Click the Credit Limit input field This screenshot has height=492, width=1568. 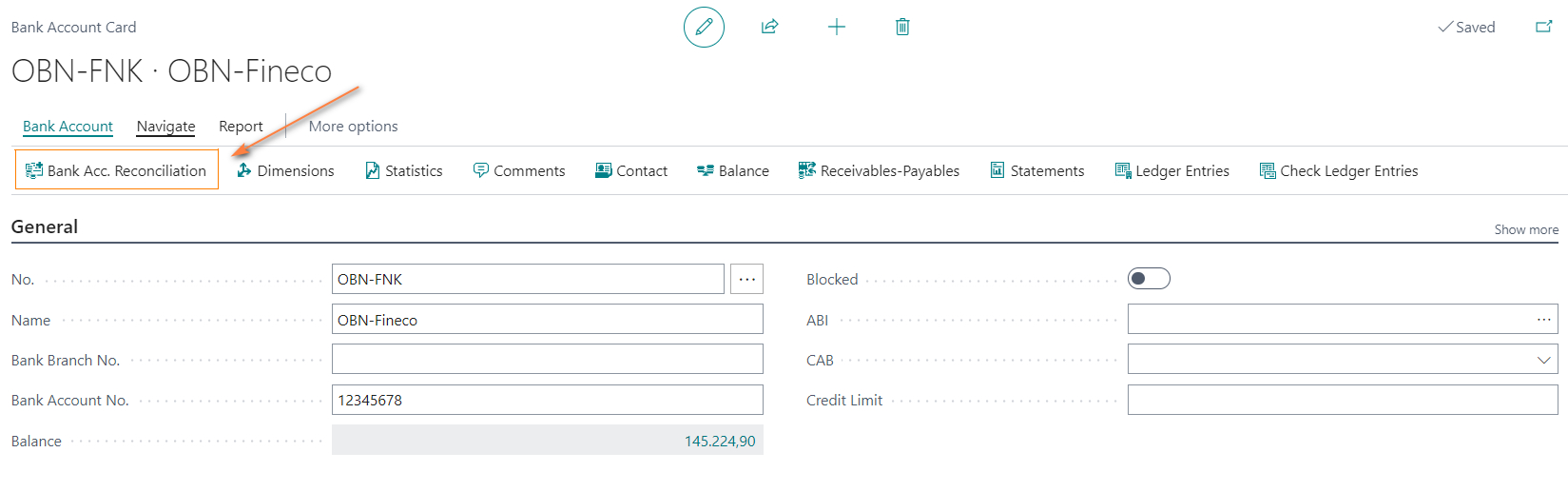click(x=1343, y=400)
